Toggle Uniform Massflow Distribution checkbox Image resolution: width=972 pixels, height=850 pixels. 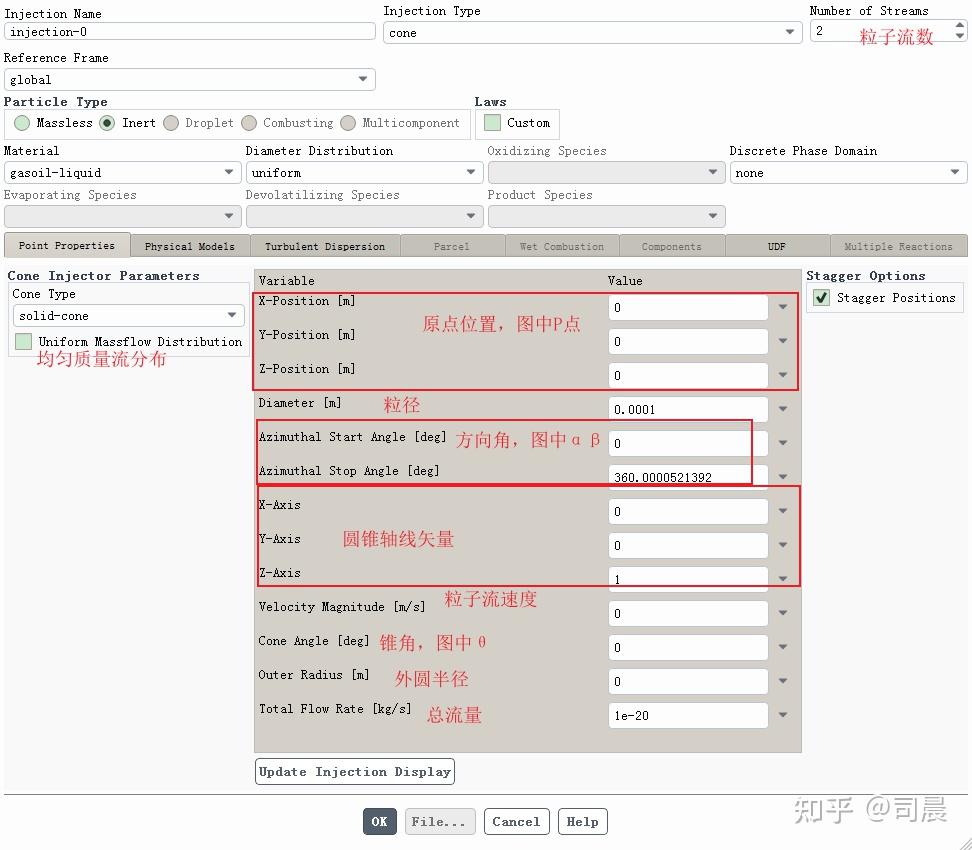(x=24, y=341)
